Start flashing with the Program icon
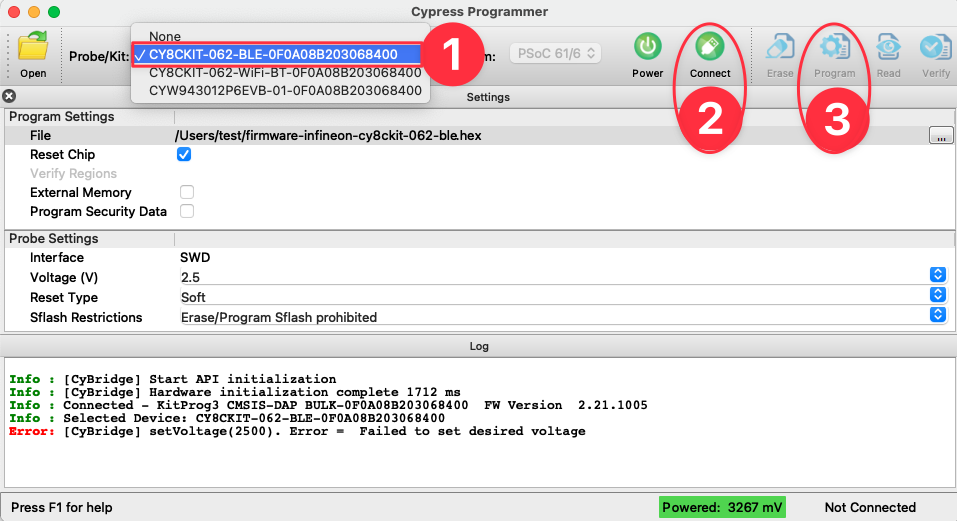 tap(834, 46)
